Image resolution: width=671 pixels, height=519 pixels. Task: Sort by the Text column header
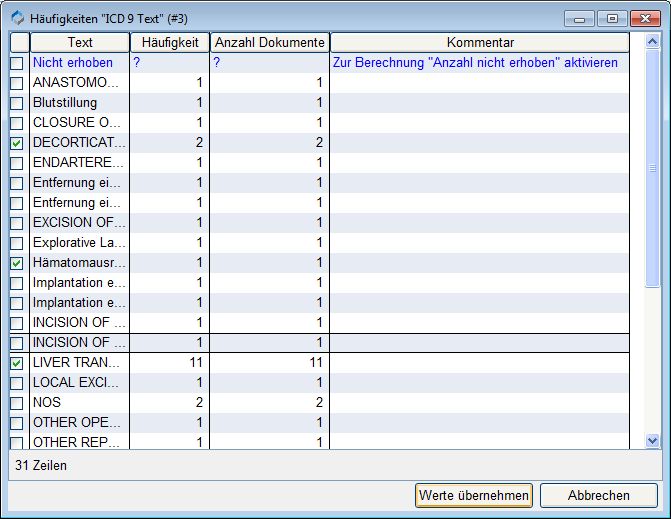[80, 42]
